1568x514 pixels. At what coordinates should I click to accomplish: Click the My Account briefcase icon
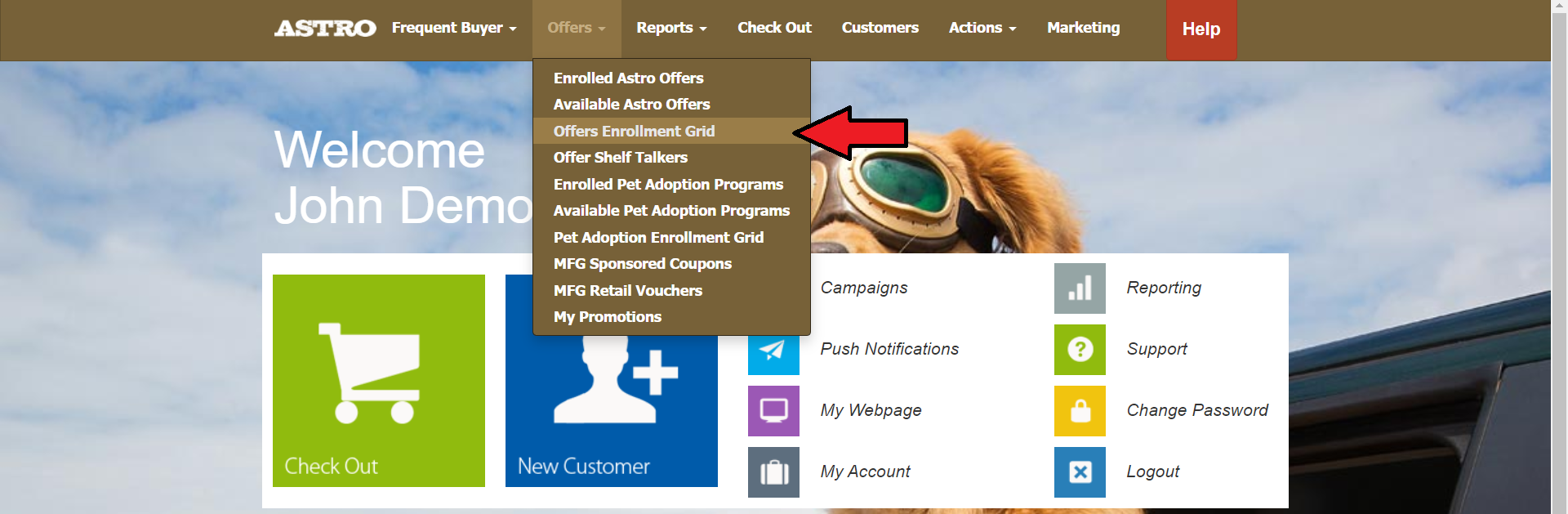(x=773, y=472)
